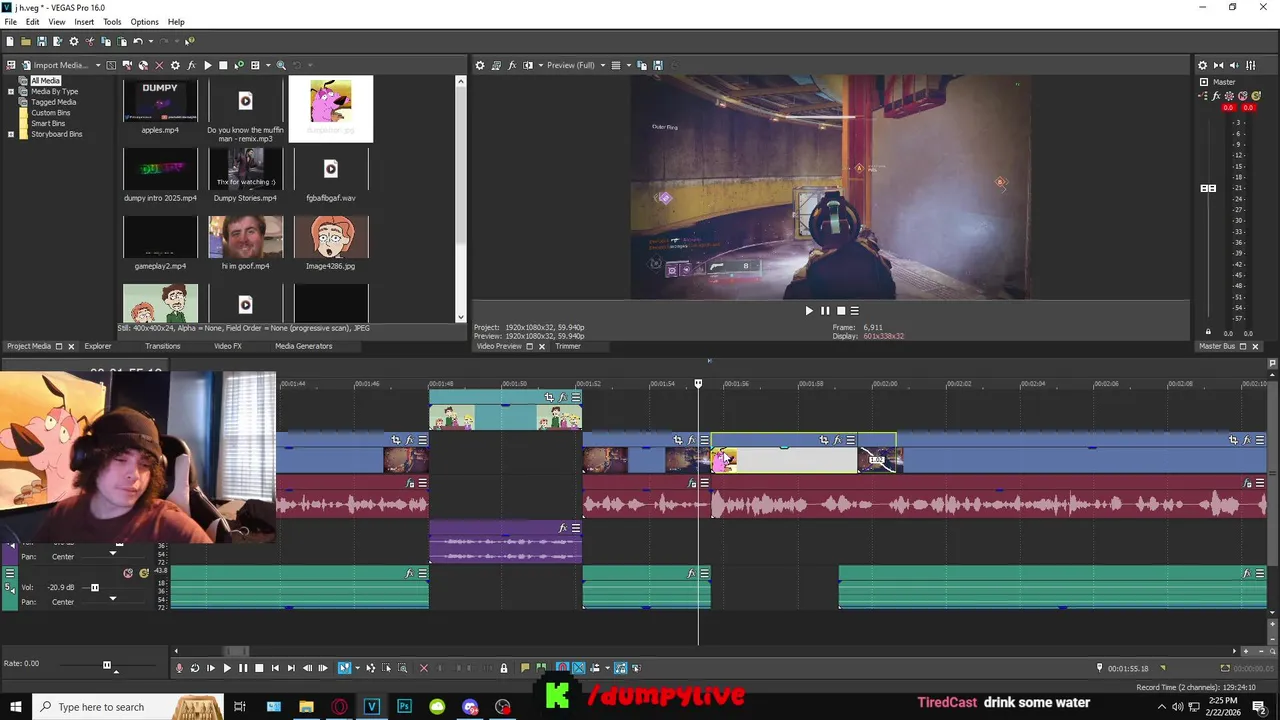Cut selection with the scissors icon
Image resolution: width=1280 pixels, height=720 pixels.
(89, 41)
